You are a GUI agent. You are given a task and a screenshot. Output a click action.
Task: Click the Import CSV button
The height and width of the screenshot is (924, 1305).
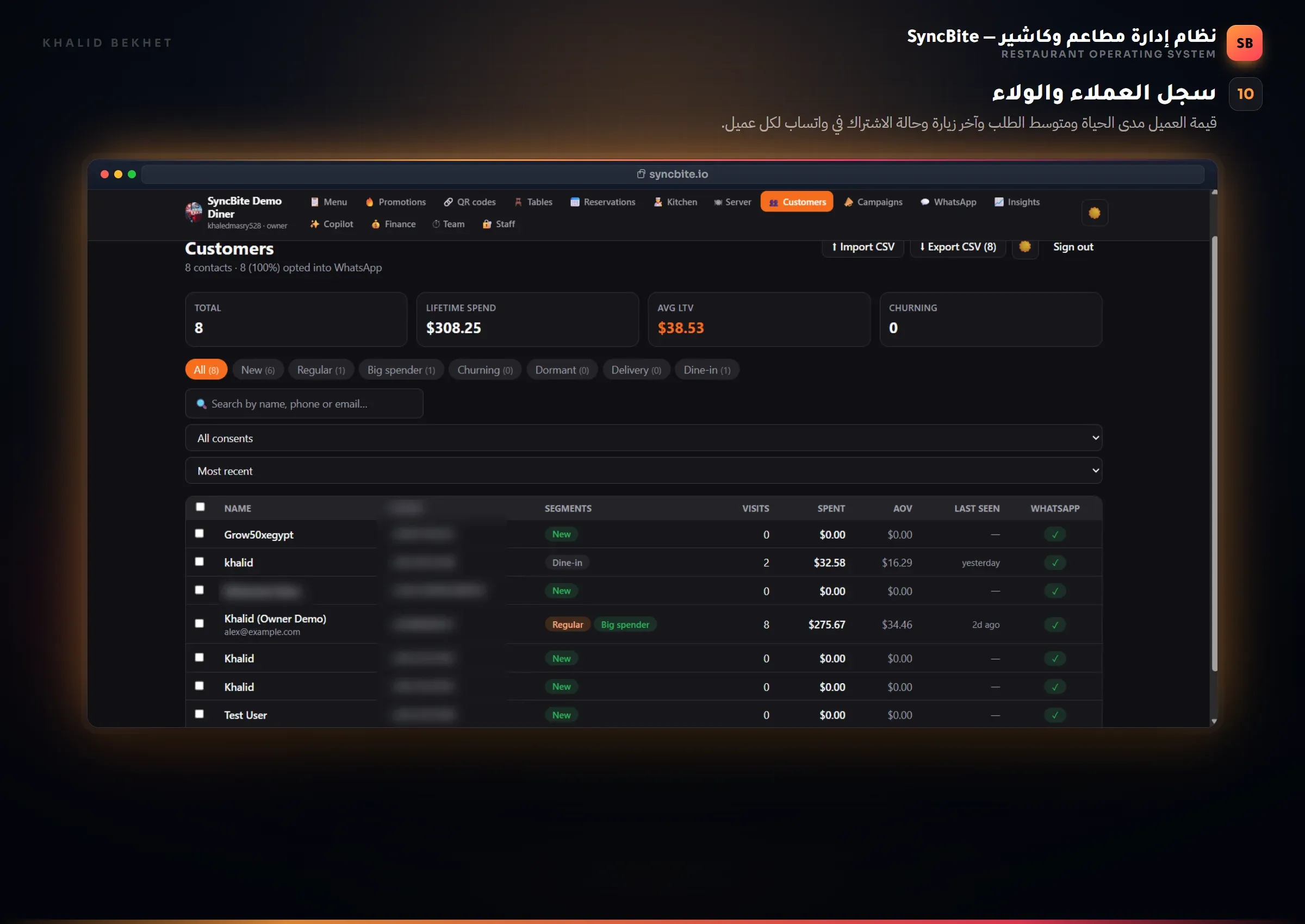click(x=863, y=247)
